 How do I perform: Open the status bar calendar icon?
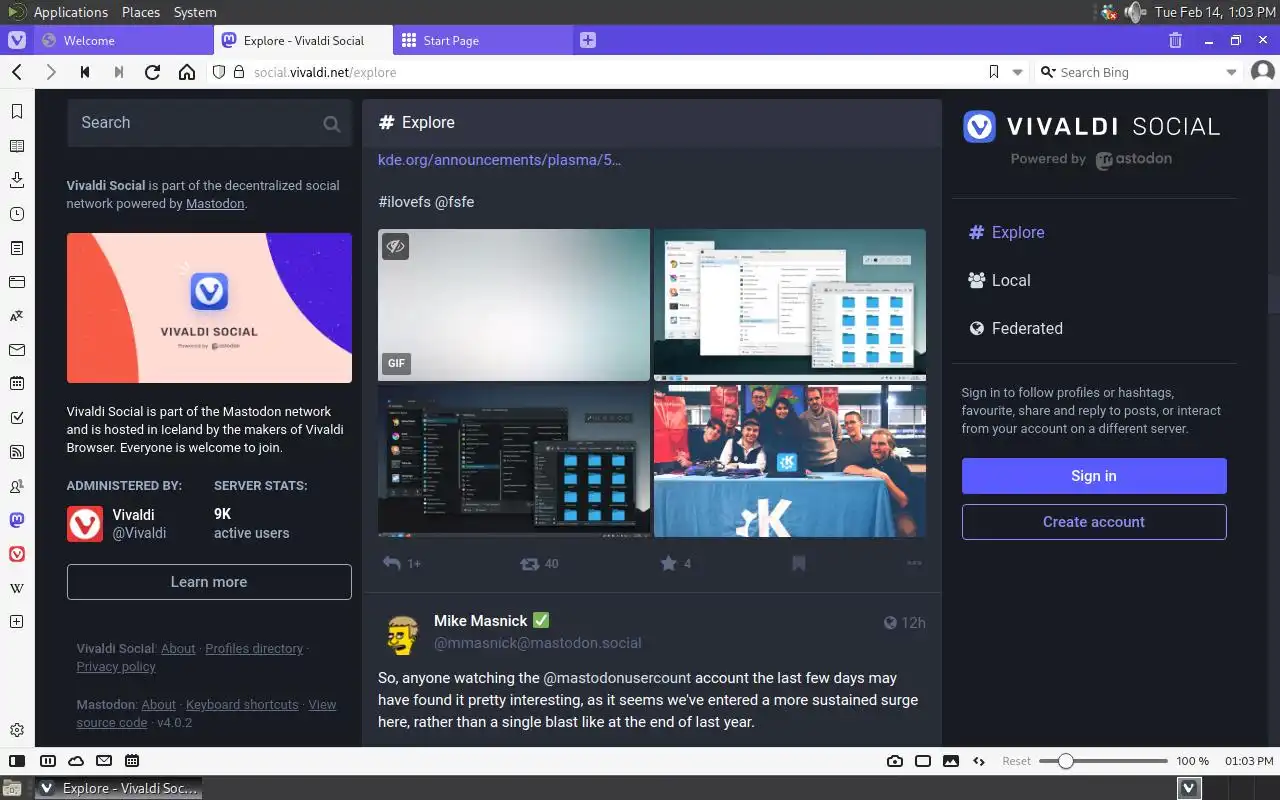click(132, 761)
